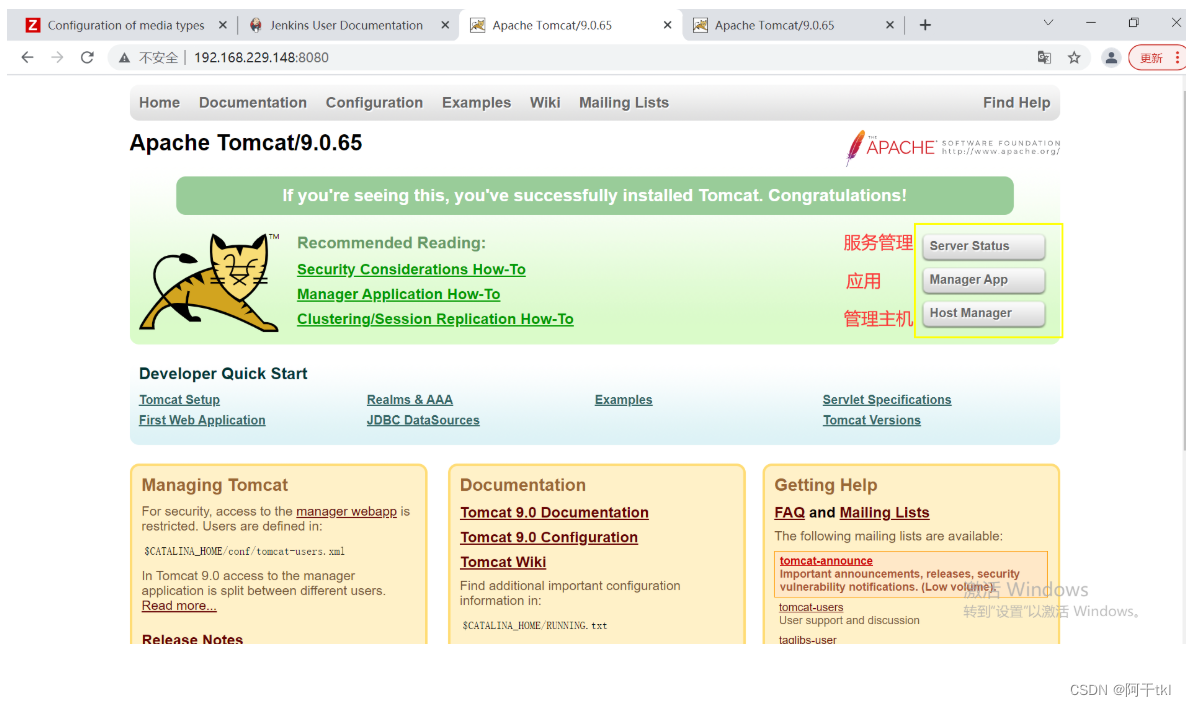
Task: Click the Apache Software Foundation logo
Action: pyautogui.click(x=952, y=148)
